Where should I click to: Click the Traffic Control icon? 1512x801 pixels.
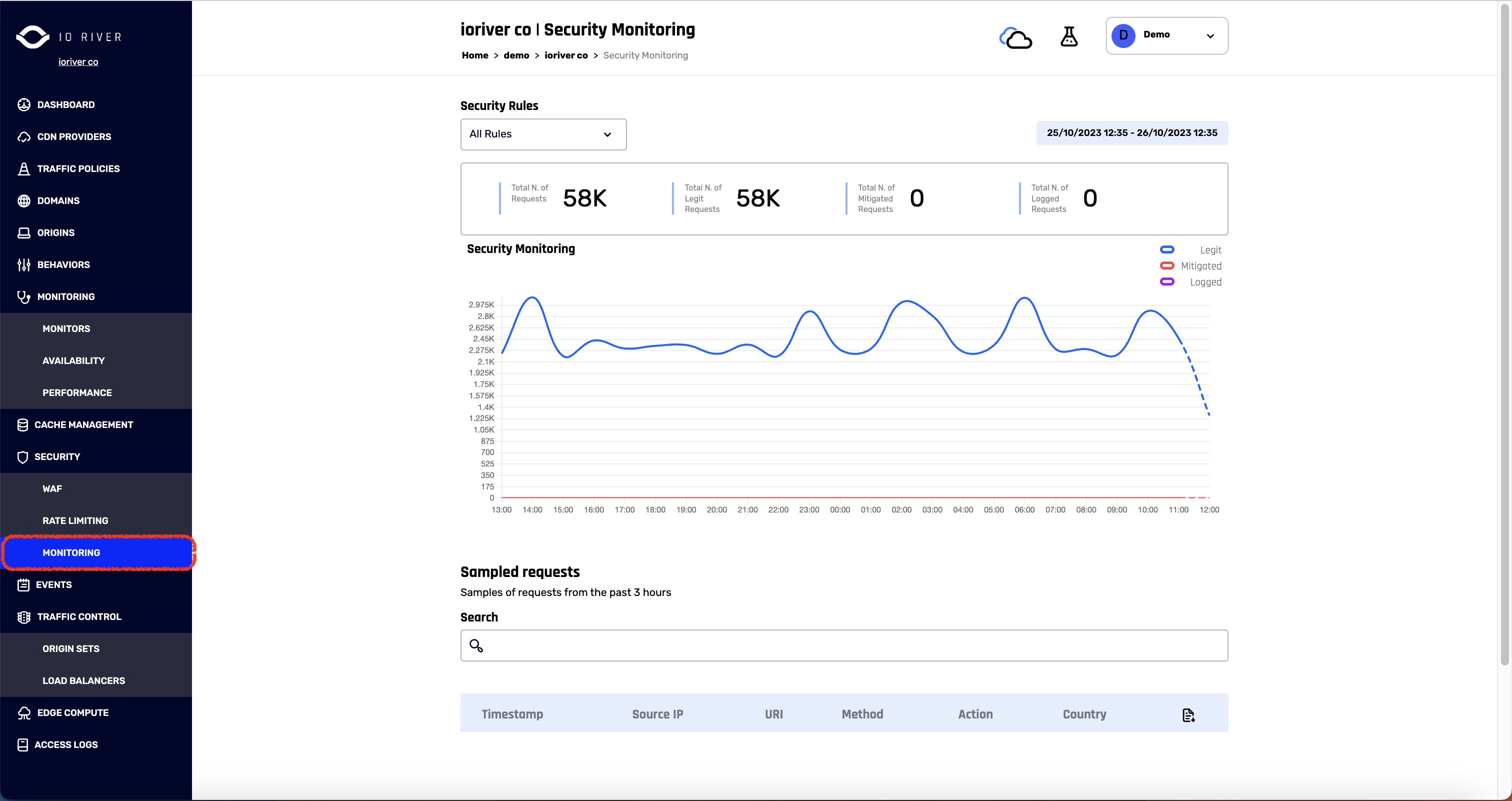click(x=23, y=616)
